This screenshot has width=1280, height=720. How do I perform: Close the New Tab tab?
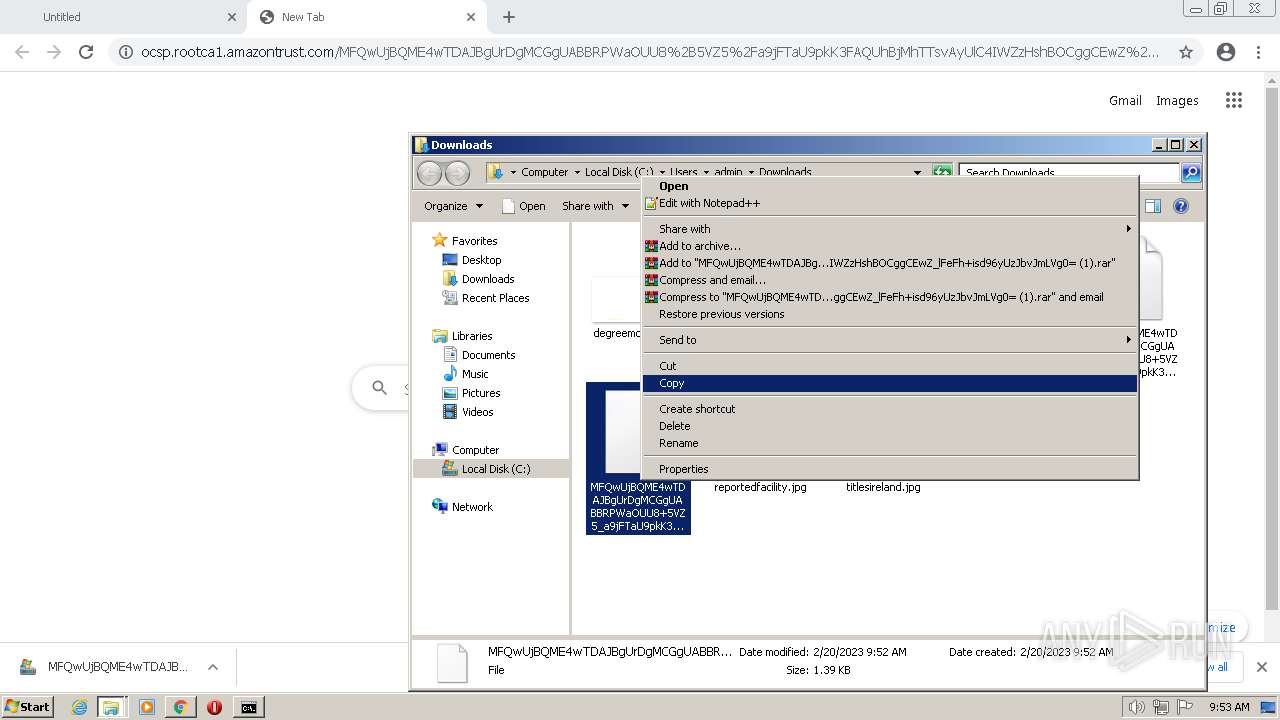(471, 17)
